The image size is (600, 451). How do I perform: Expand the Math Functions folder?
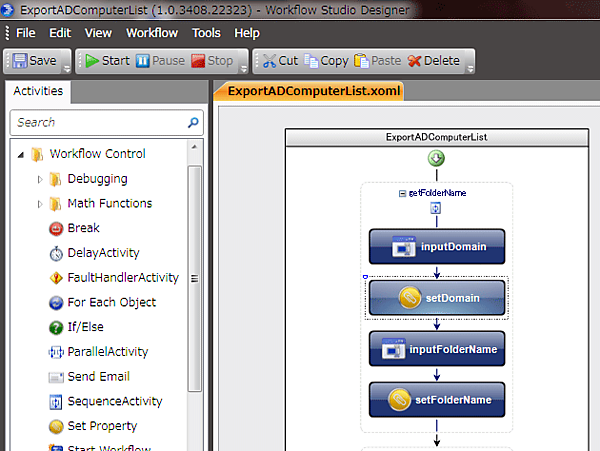[x=40, y=204]
